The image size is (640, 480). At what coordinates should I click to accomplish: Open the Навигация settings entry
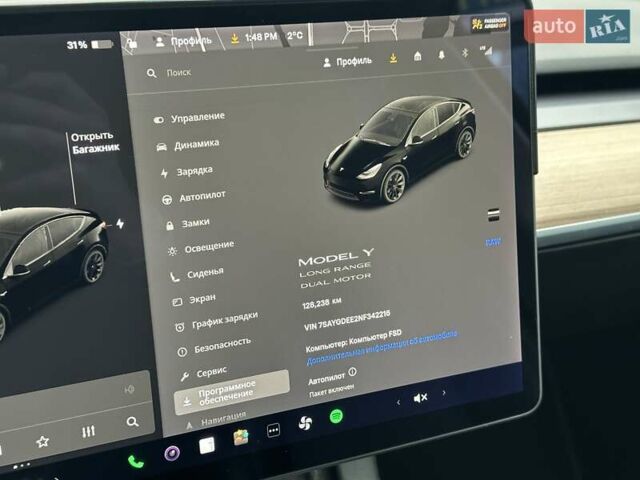[x=216, y=420]
